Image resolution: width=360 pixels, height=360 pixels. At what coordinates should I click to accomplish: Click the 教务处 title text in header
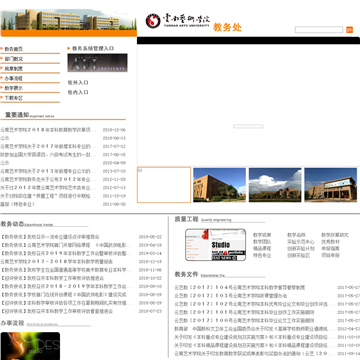pyautogui.click(x=227, y=27)
